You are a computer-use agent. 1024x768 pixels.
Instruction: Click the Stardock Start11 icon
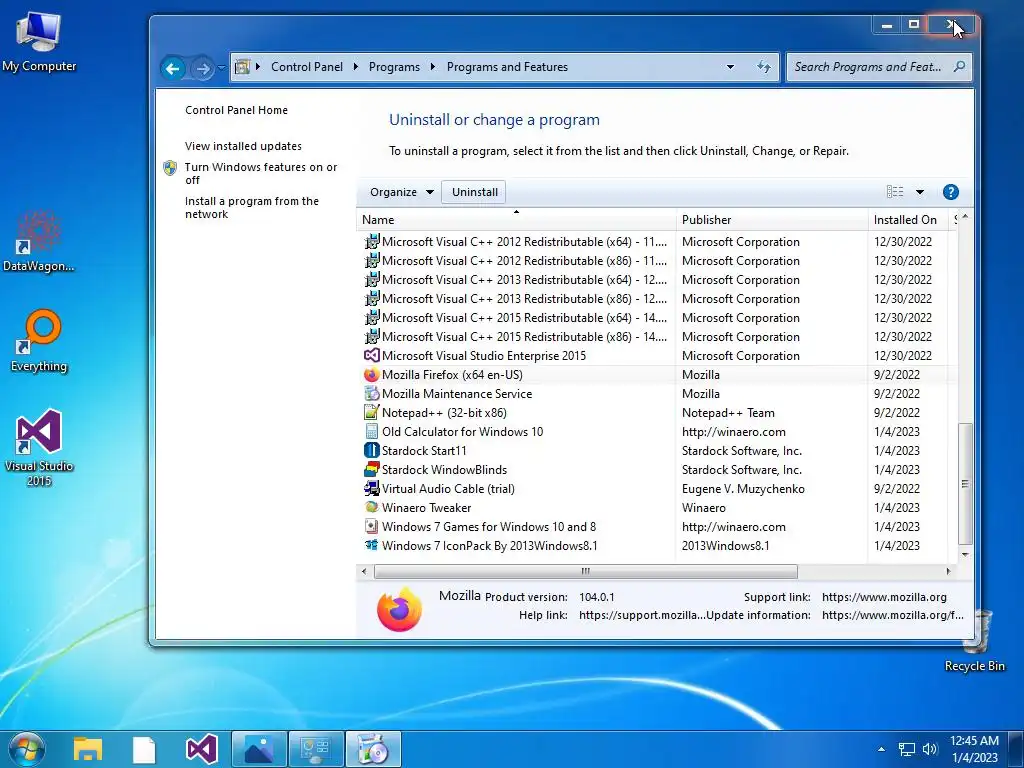372,451
